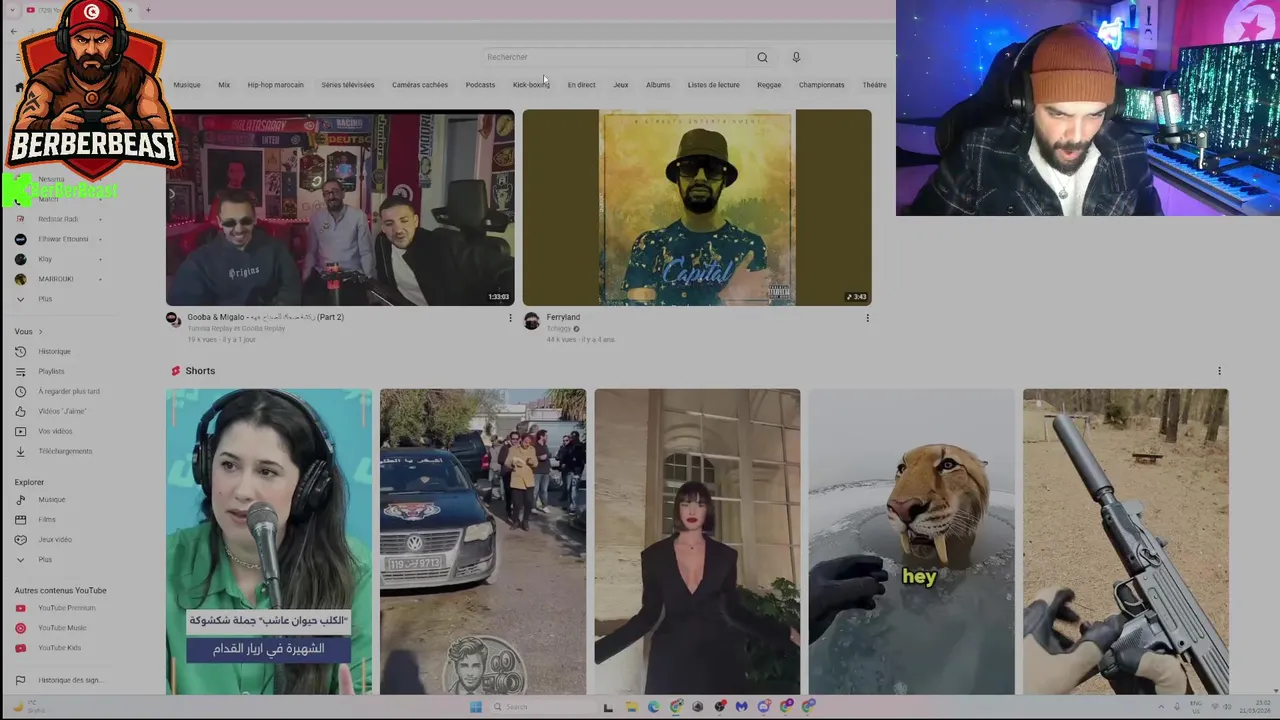Select the Championnats filter chip
The width and height of the screenshot is (1280, 720).
pos(822,85)
